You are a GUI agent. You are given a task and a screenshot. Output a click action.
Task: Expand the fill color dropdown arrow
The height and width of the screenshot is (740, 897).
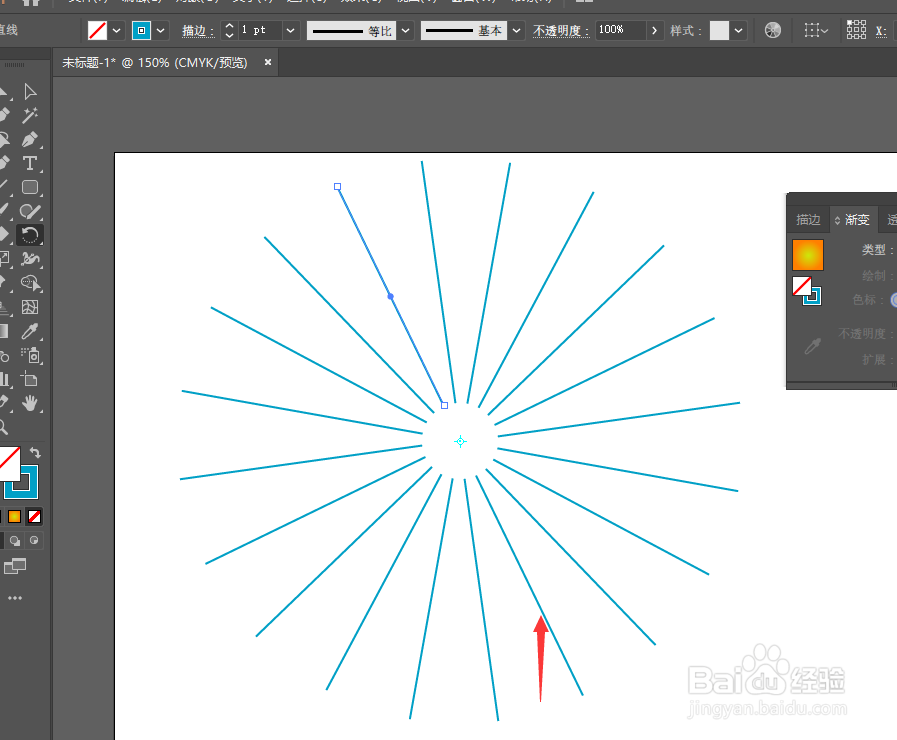click(117, 30)
